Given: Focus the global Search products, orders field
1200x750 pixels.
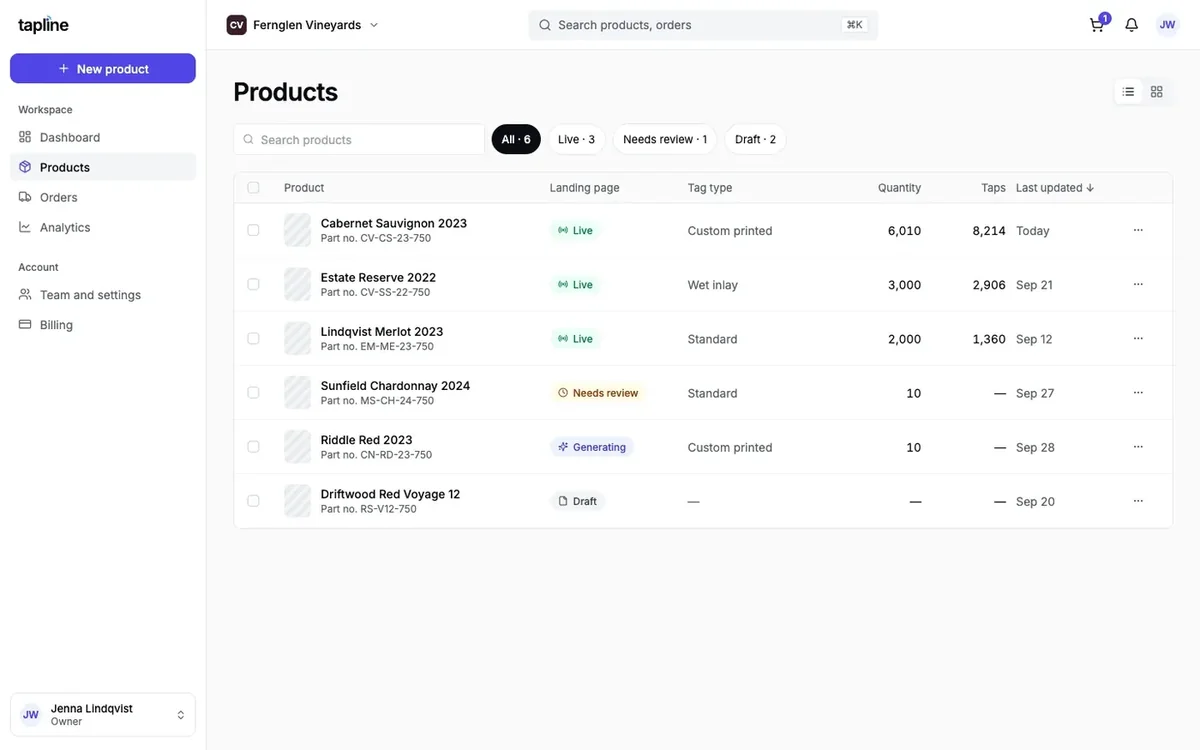Looking at the screenshot, I should [x=703, y=25].
